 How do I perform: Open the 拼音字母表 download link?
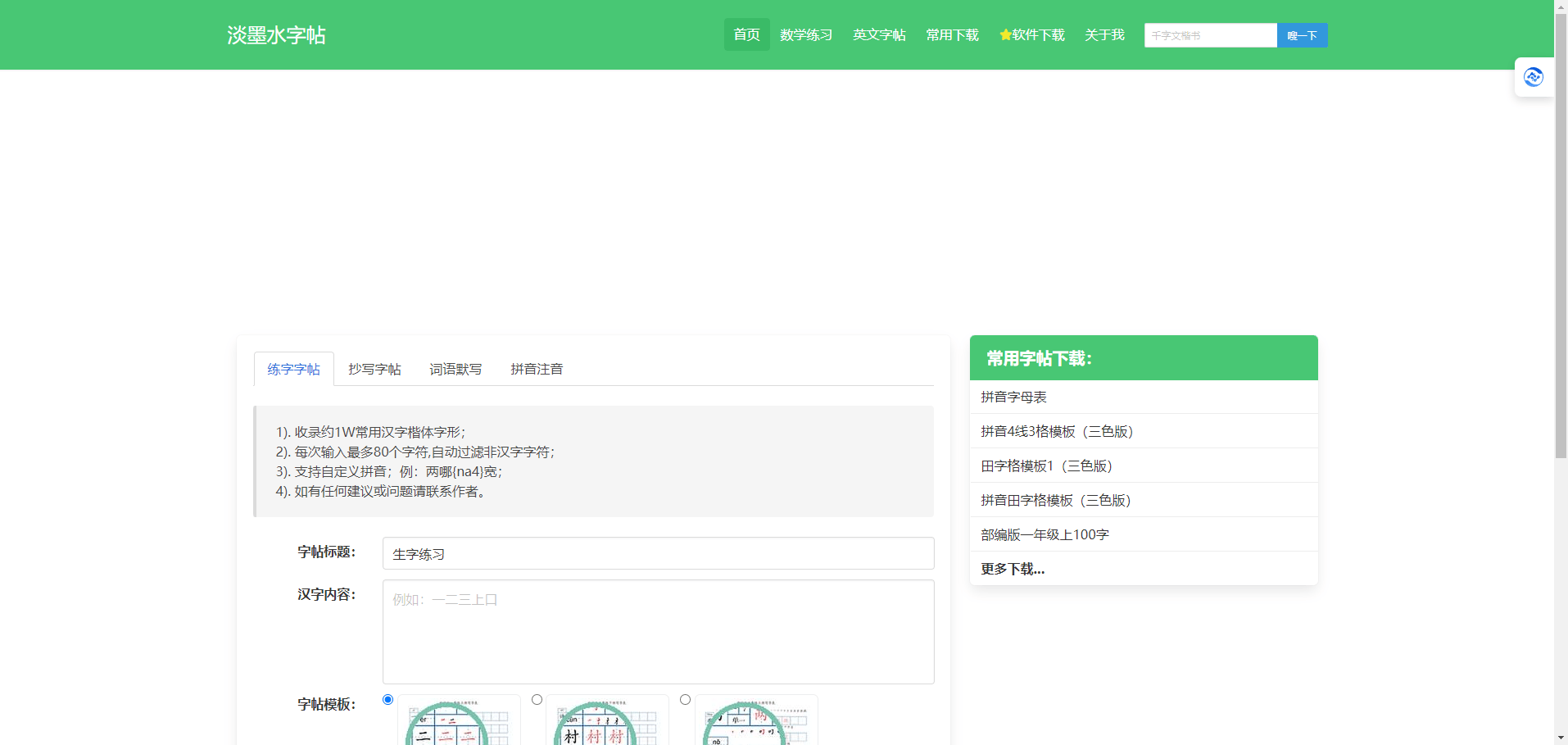point(1013,397)
